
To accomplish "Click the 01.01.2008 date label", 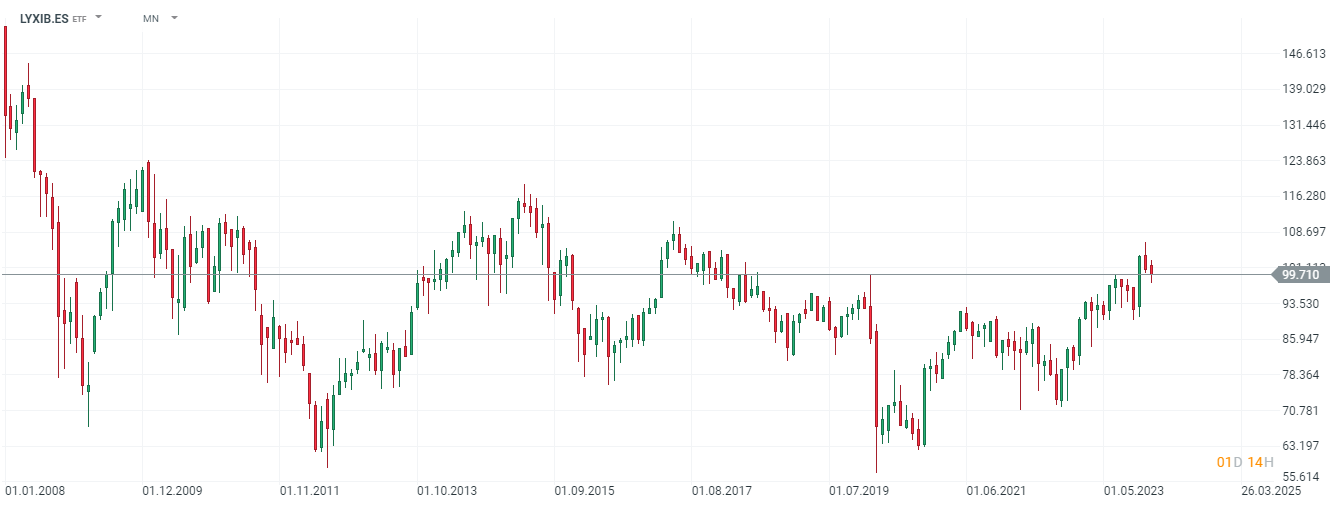I will tap(35, 491).
